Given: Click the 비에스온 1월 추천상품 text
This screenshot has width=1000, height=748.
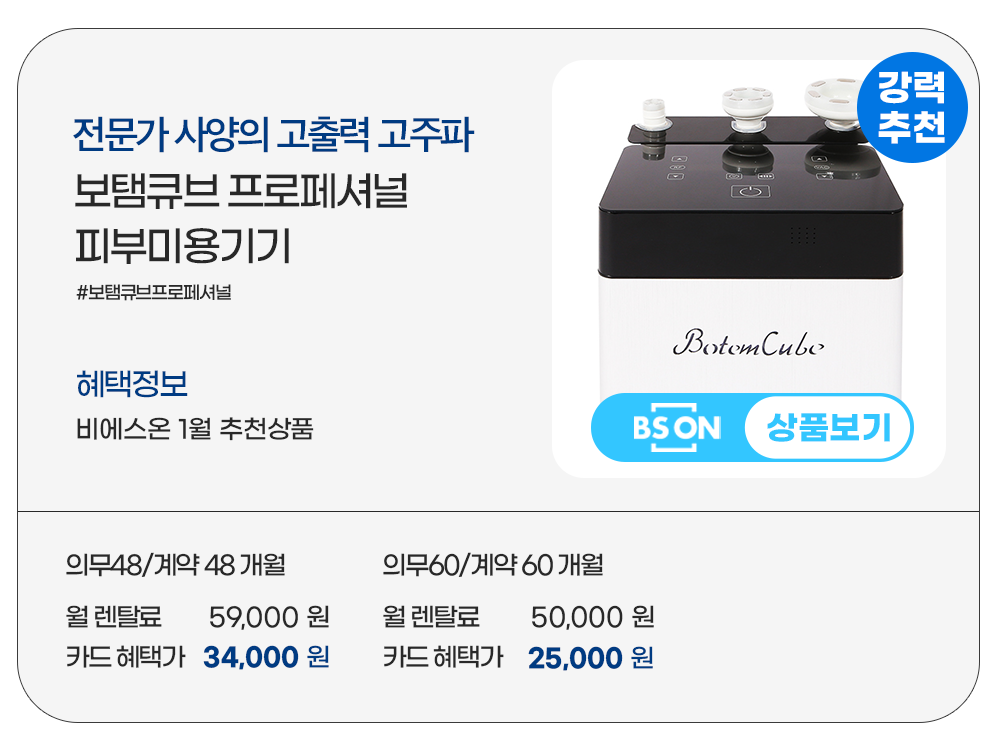Looking at the screenshot, I should pyautogui.click(x=195, y=430).
